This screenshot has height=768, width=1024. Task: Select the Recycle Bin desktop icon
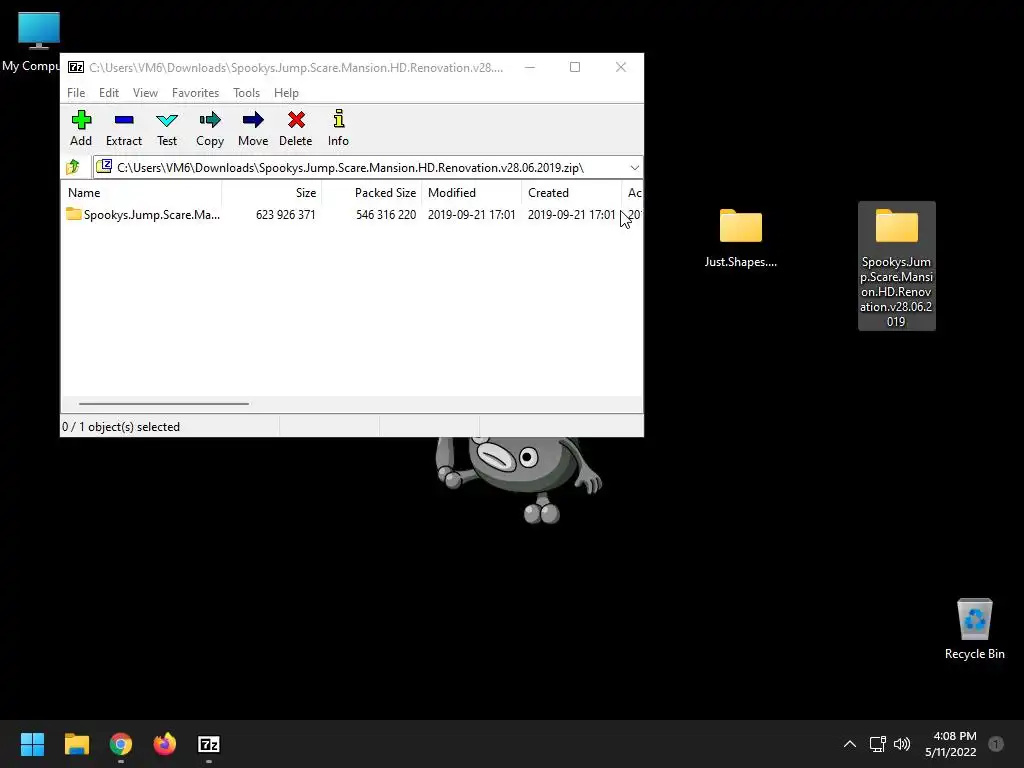[974, 629]
